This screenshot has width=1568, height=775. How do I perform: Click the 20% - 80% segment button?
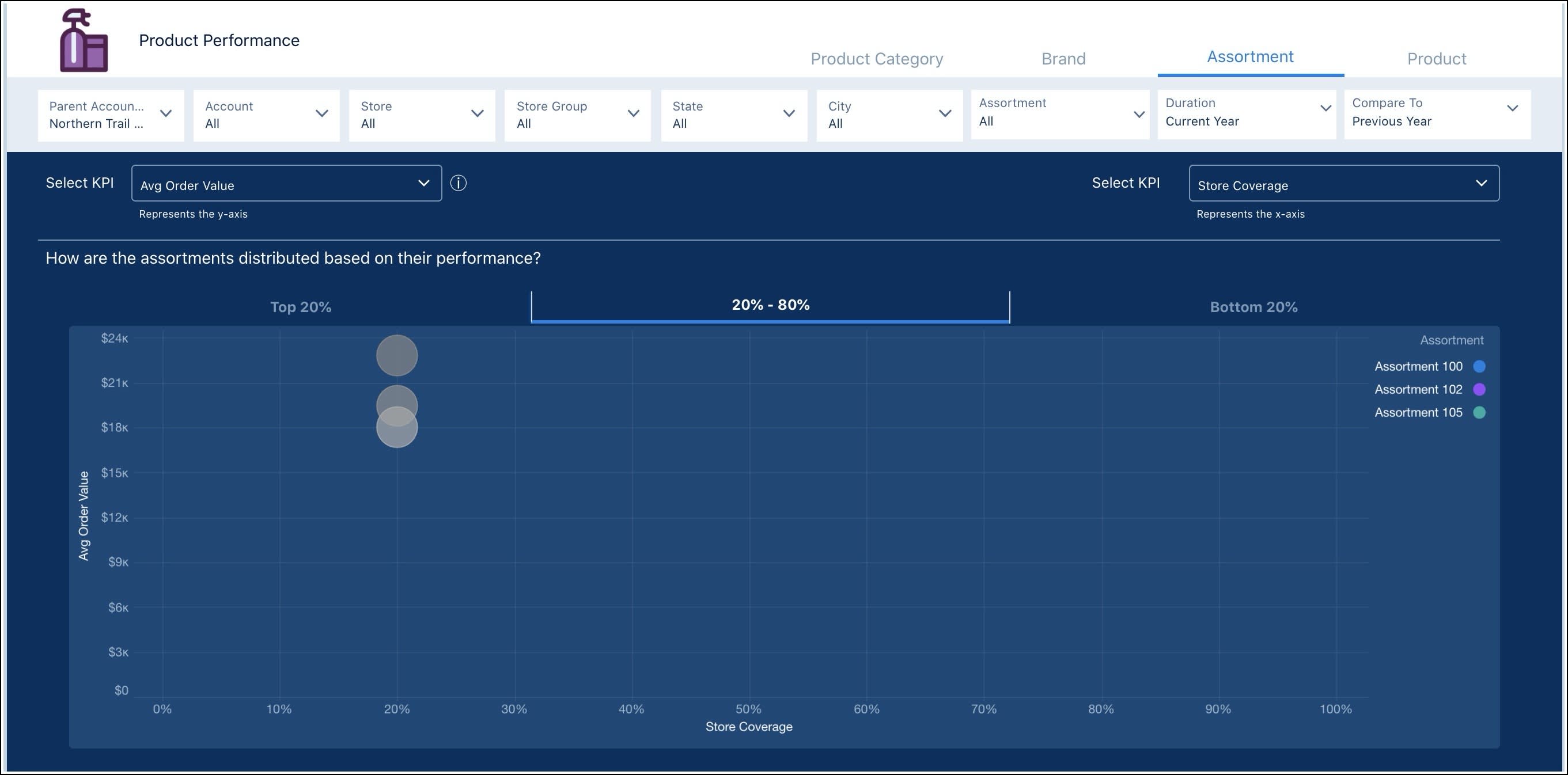pyautogui.click(x=770, y=304)
